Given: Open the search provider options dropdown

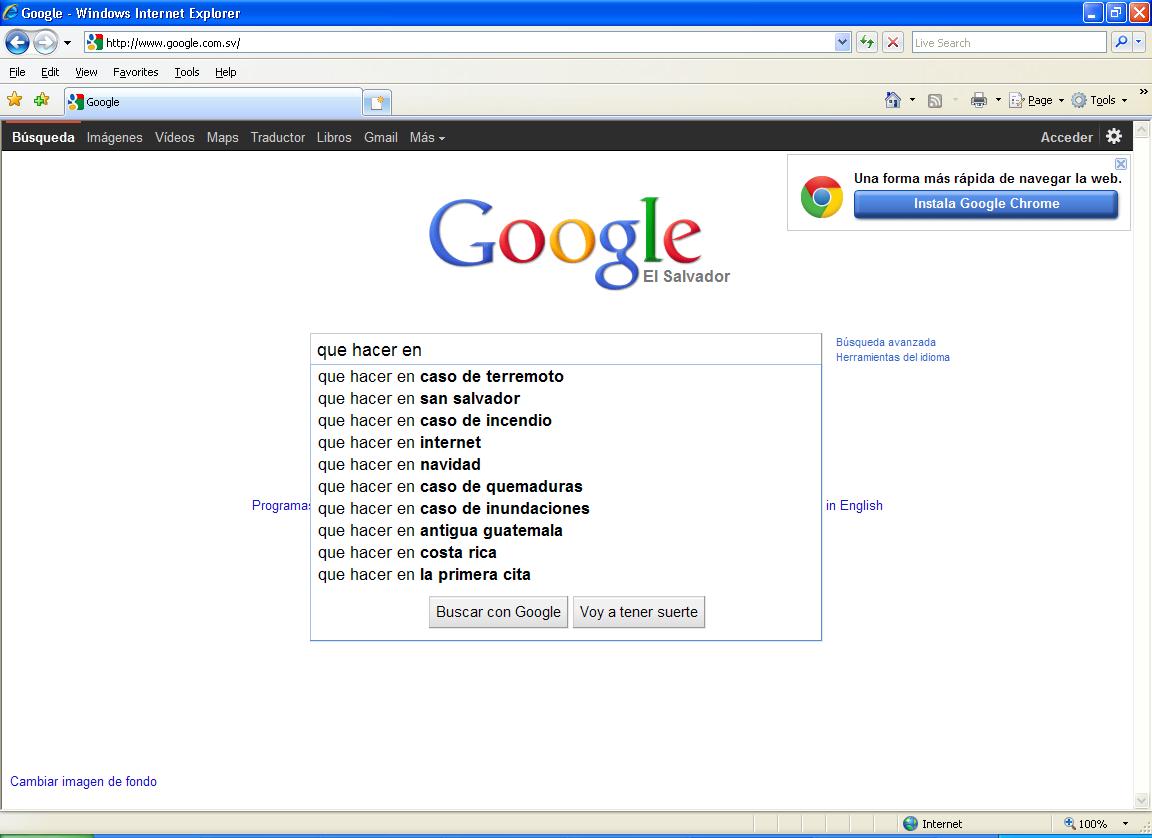Looking at the screenshot, I should (x=1140, y=43).
